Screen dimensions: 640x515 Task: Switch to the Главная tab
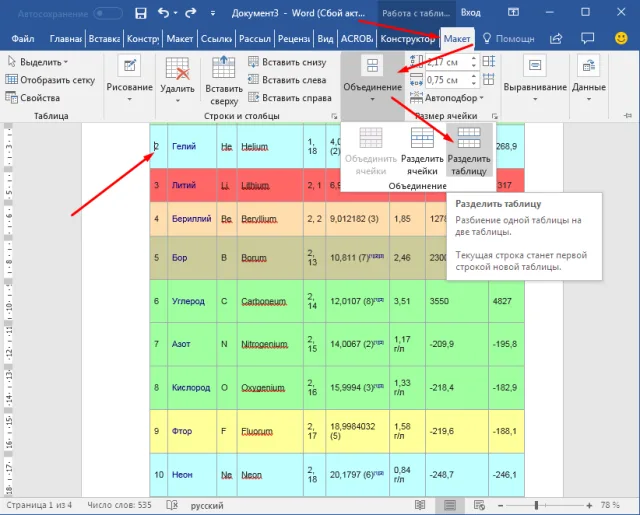[65, 39]
